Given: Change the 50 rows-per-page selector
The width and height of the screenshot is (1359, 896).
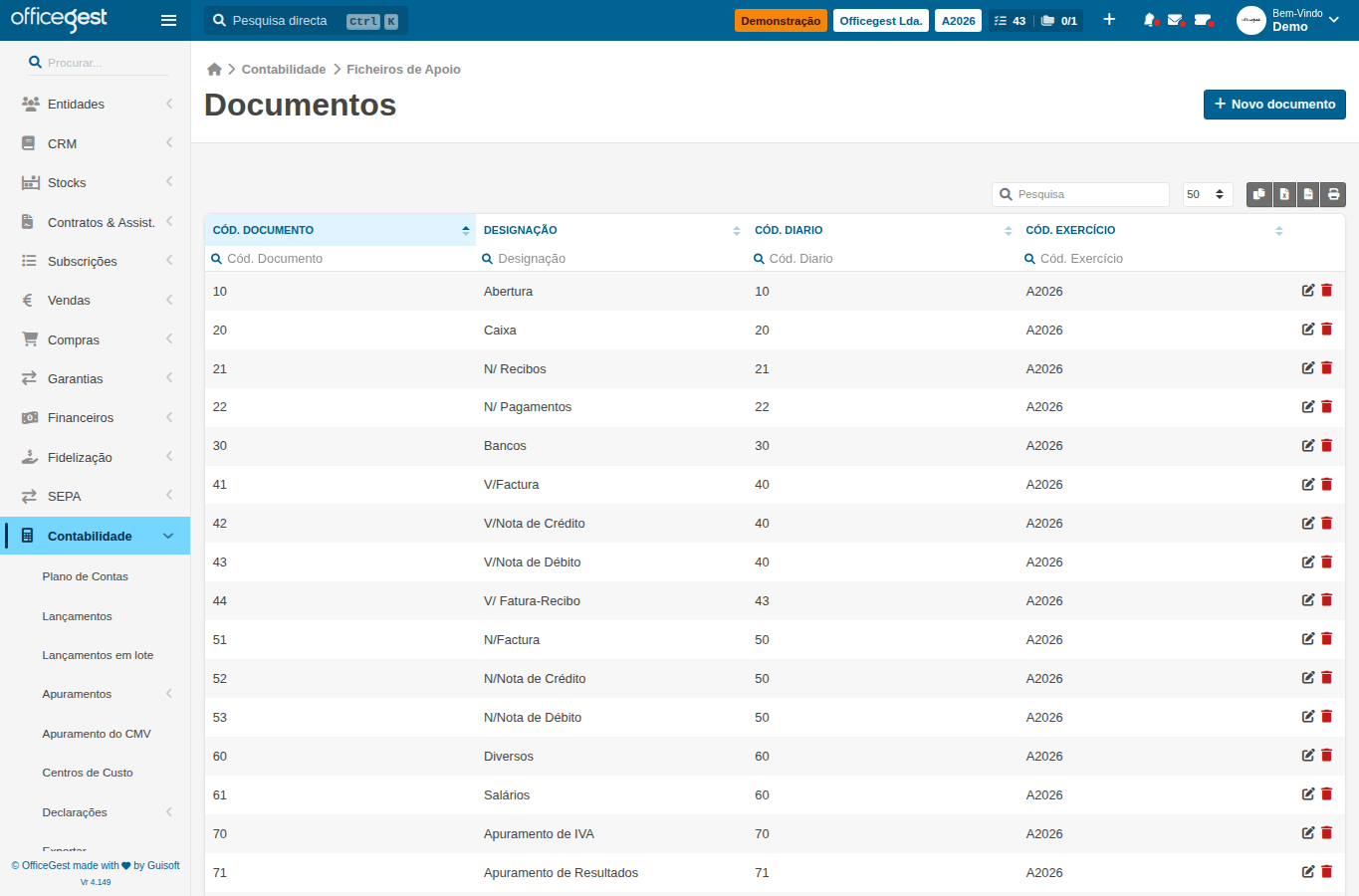Looking at the screenshot, I should (x=1208, y=194).
